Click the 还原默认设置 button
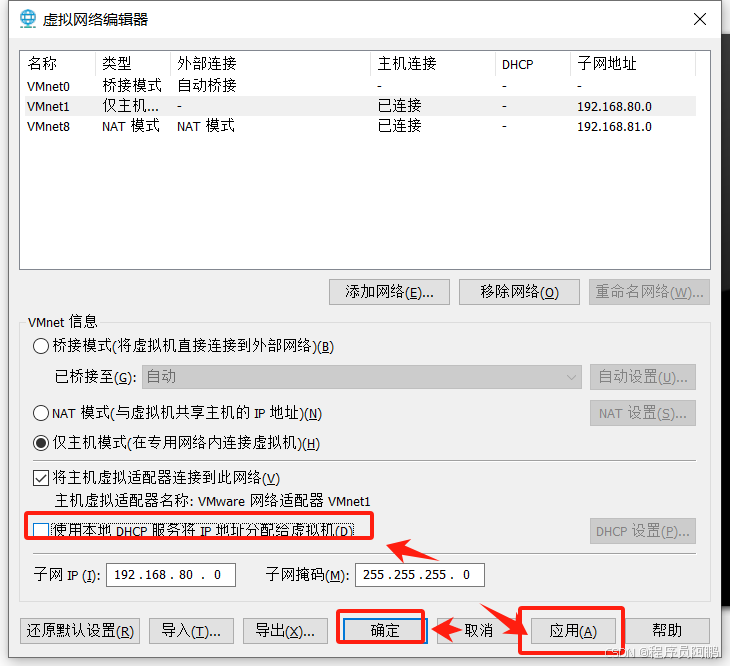 coord(80,631)
